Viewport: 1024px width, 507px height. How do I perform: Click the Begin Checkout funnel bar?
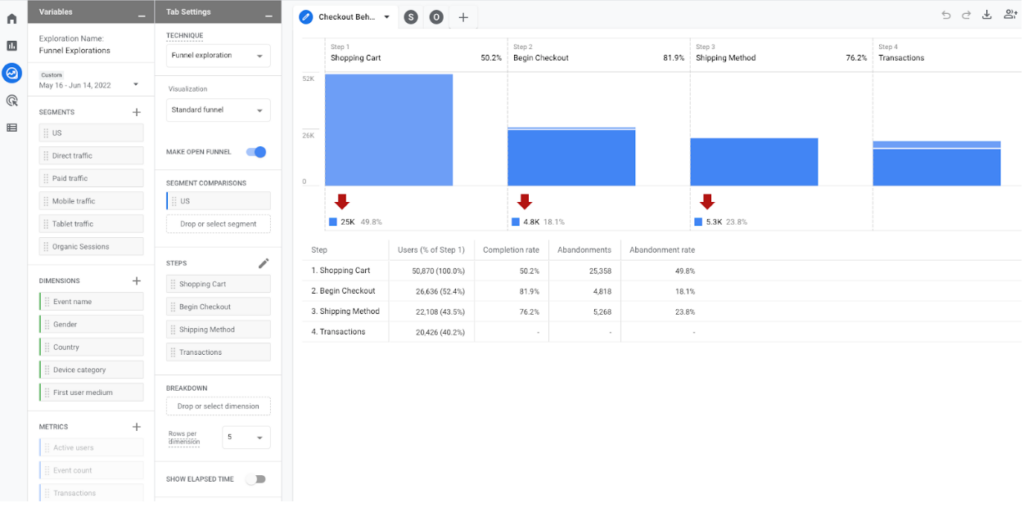(571, 157)
